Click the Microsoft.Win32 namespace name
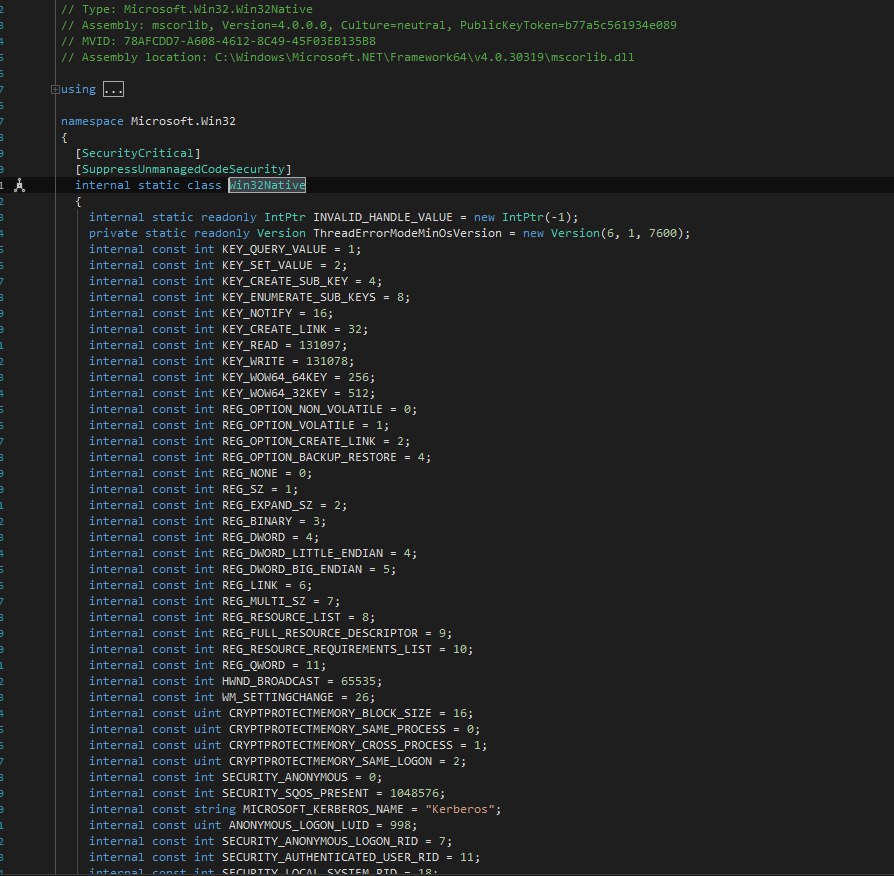Image resolution: width=894 pixels, height=876 pixels. click(183, 121)
